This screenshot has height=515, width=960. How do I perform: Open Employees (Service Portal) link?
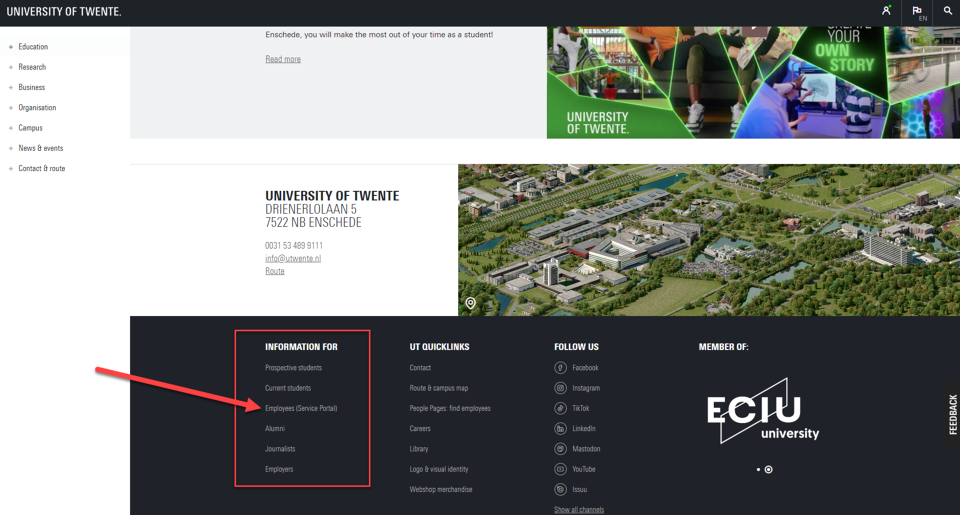(301, 408)
